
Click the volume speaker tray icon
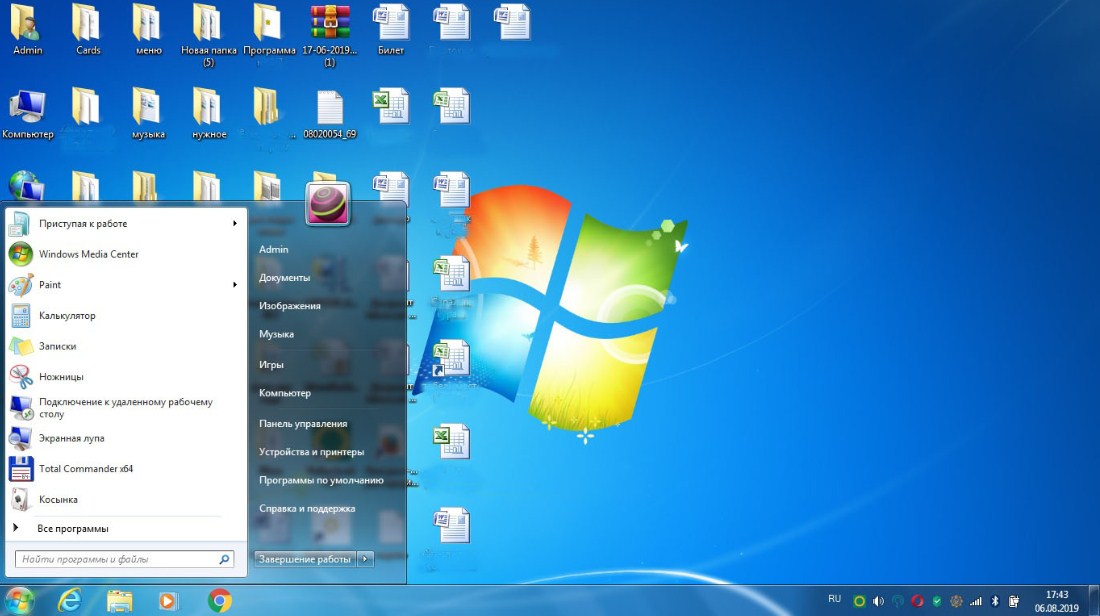coord(878,601)
